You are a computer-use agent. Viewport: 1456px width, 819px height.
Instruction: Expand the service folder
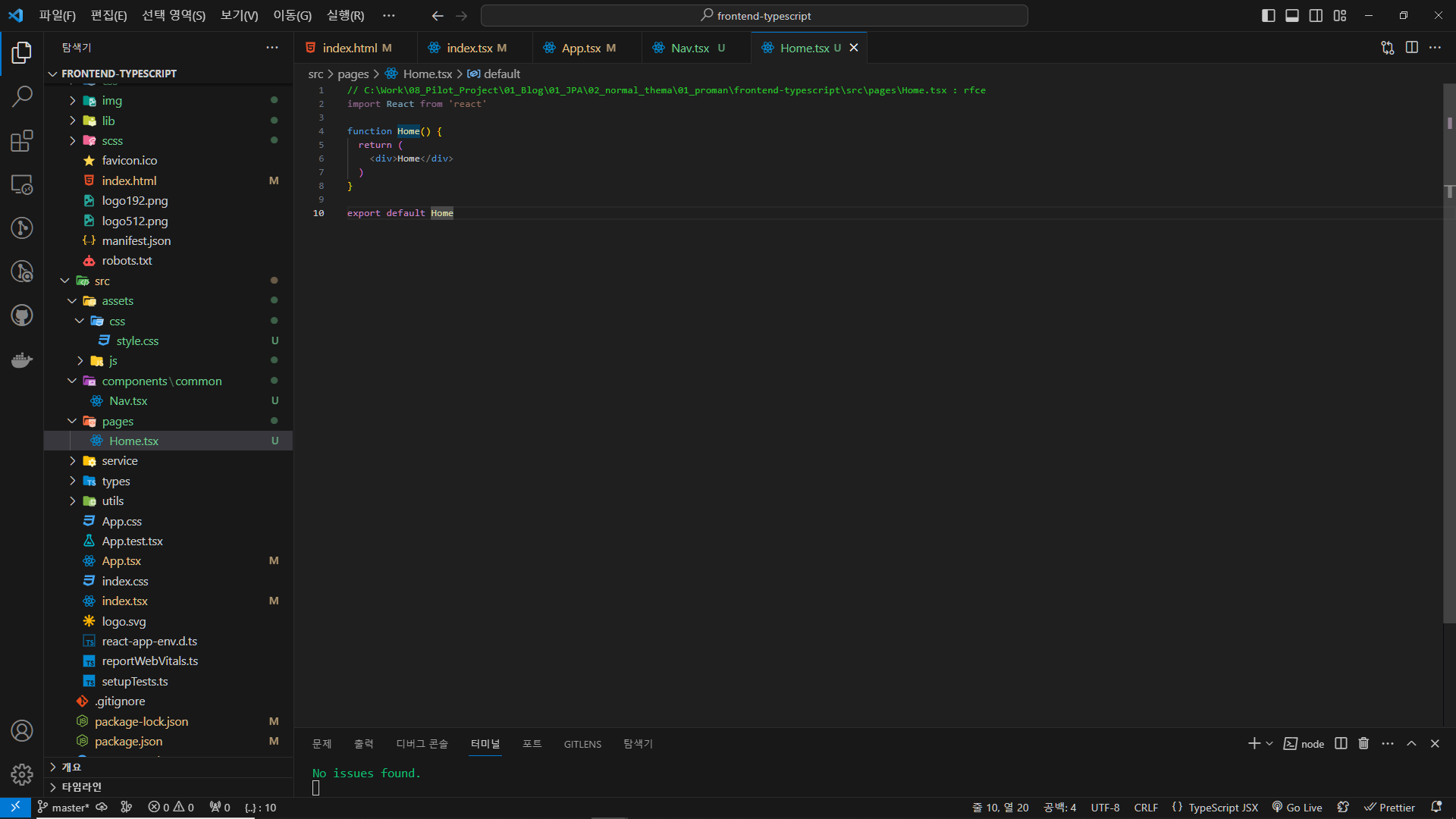coord(120,461)
